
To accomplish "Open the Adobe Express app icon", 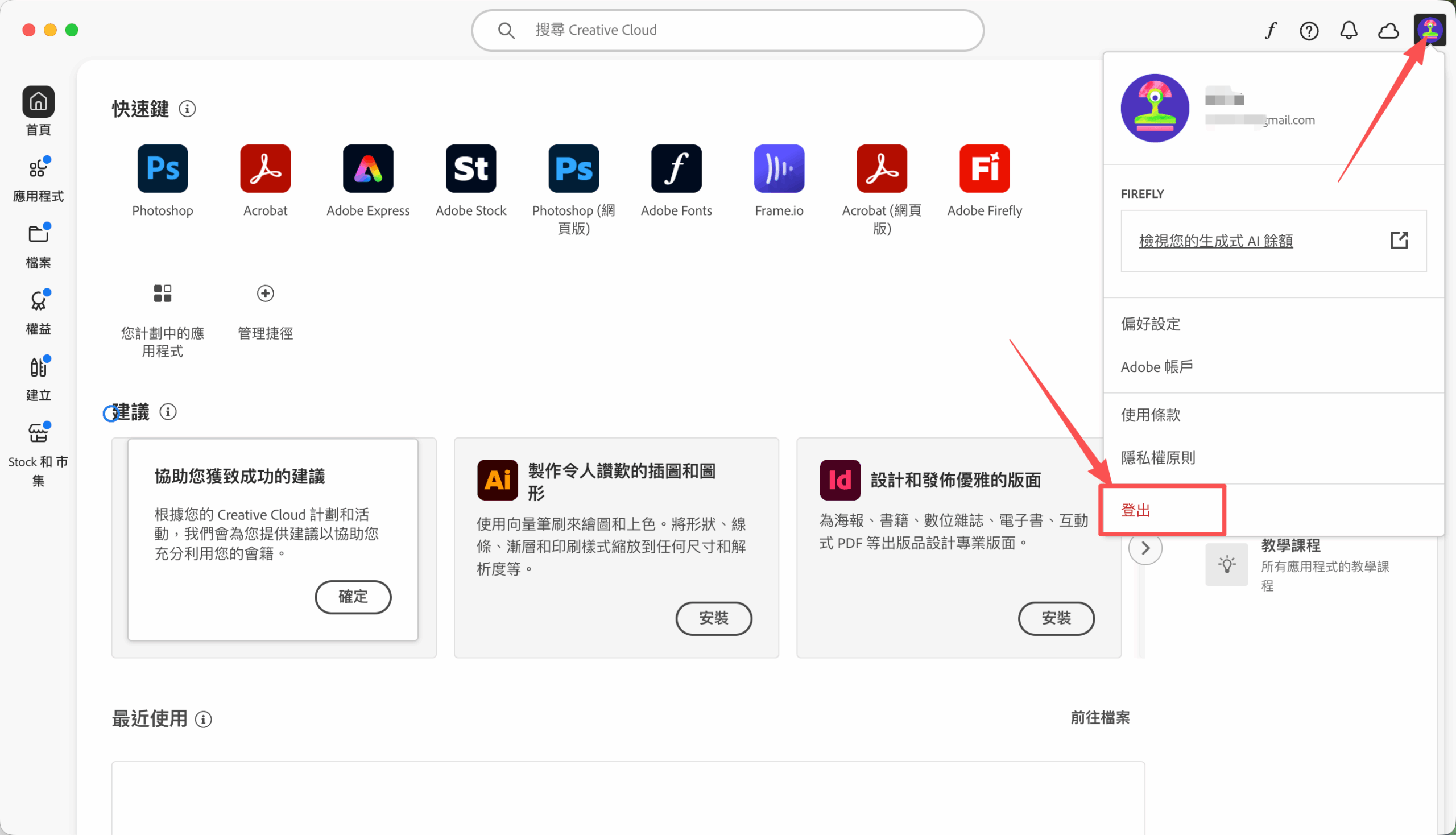I will click(367, 168).
